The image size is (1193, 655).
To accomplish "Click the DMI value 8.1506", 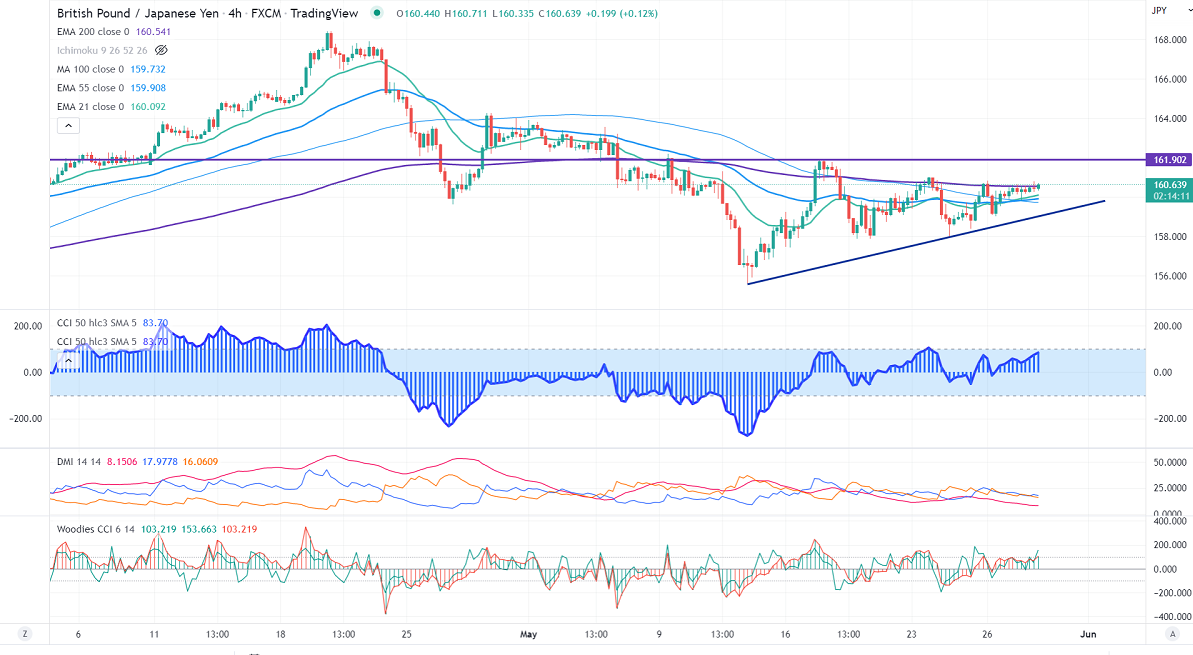I will 122,462.
